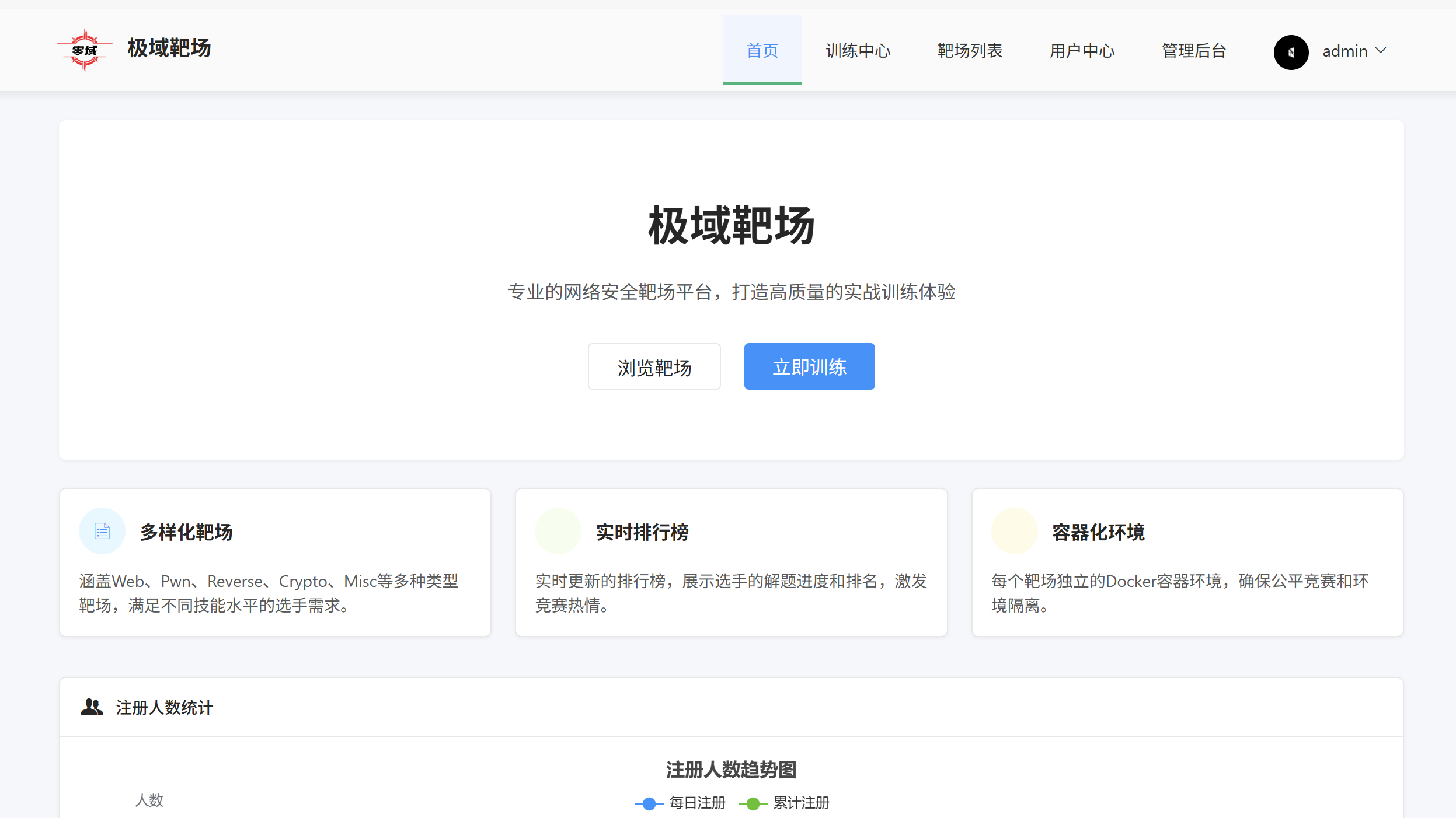
Task: Click the 实时排行榜 feature card title
Action: 642,532
